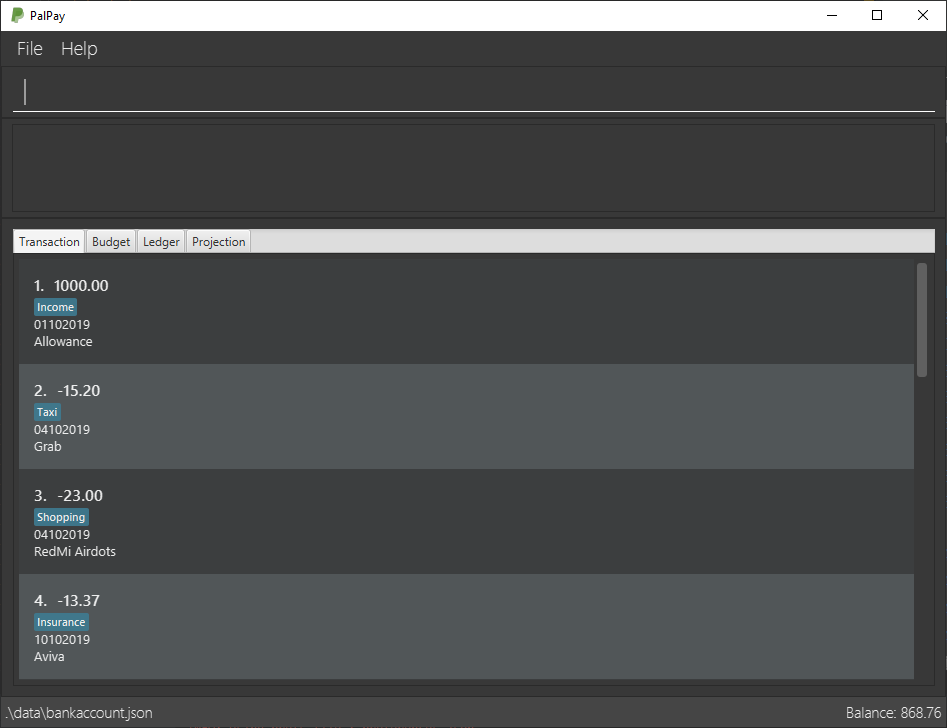Image resolution: width=947 pixels, height=728 pixels.
Task: Click the Allowance description text
Action: (x=63, y=342)
